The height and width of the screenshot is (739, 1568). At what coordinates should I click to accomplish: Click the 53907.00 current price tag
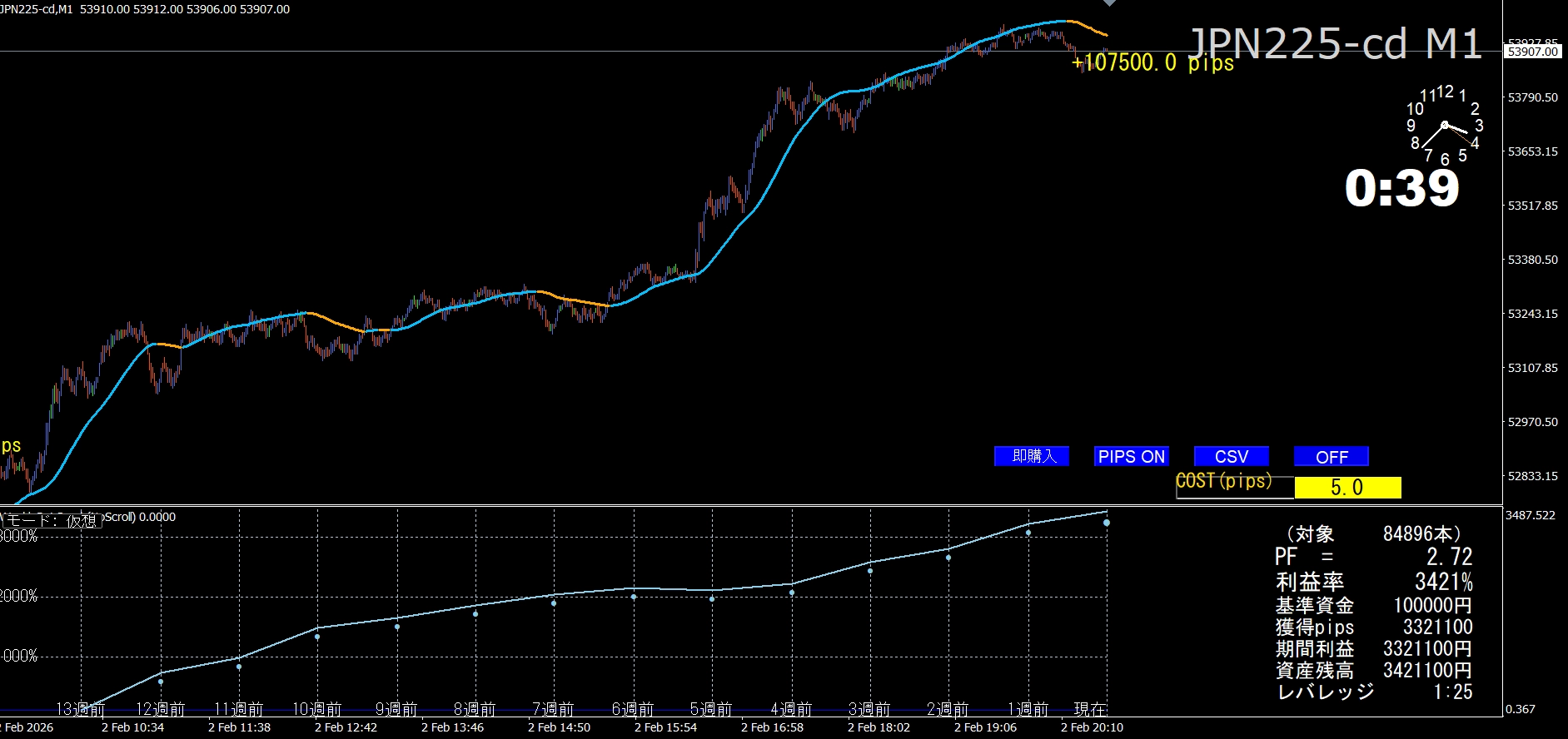1532,52
